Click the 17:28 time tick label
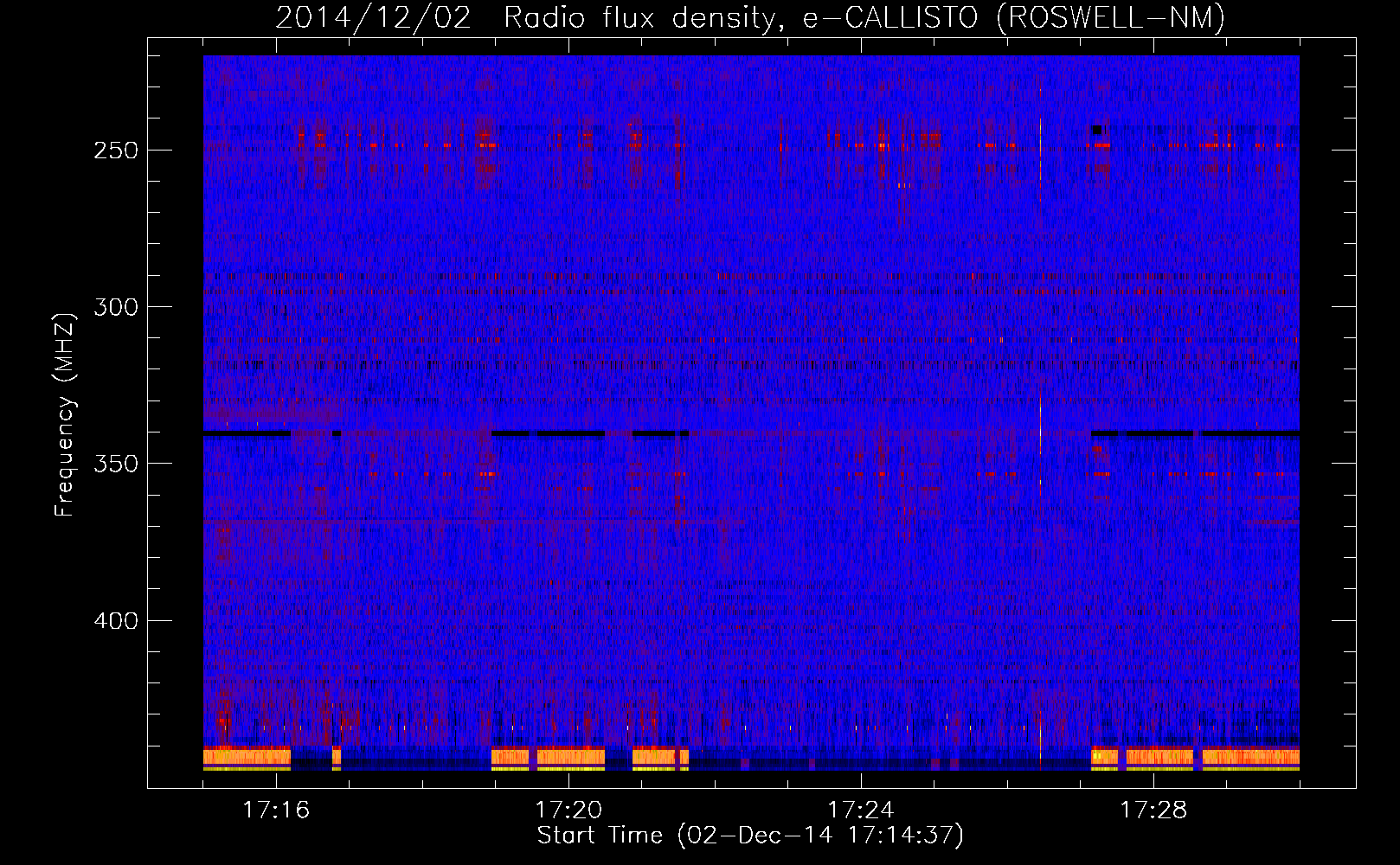 pos(1153,810)
